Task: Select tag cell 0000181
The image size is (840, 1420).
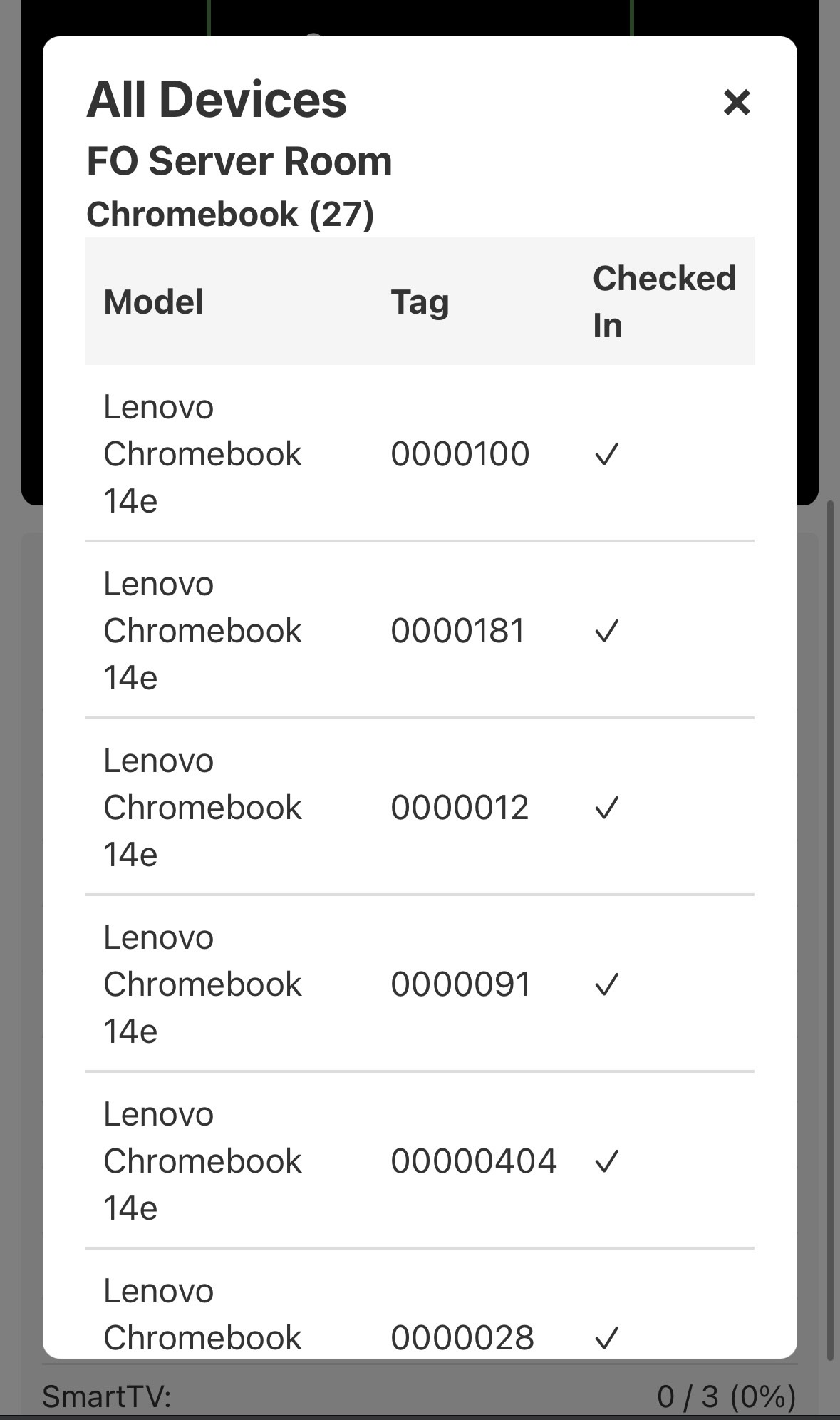Action: tap(458, 631)
